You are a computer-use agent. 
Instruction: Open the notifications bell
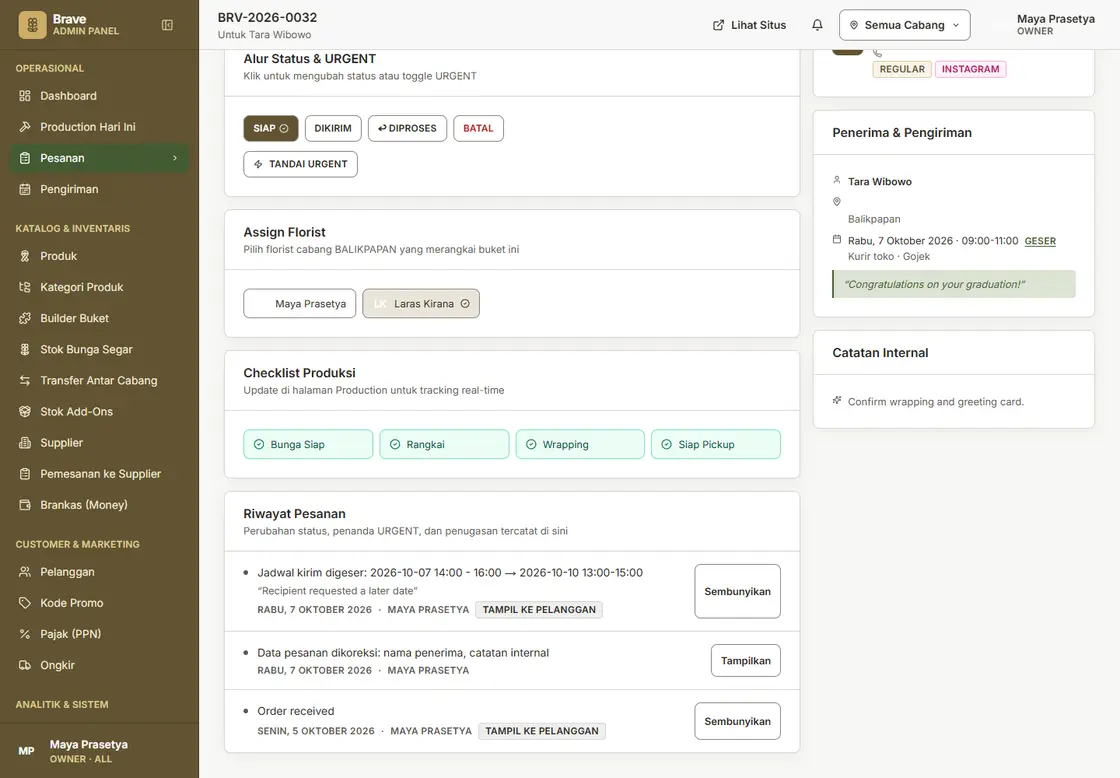tap(817, 25)
